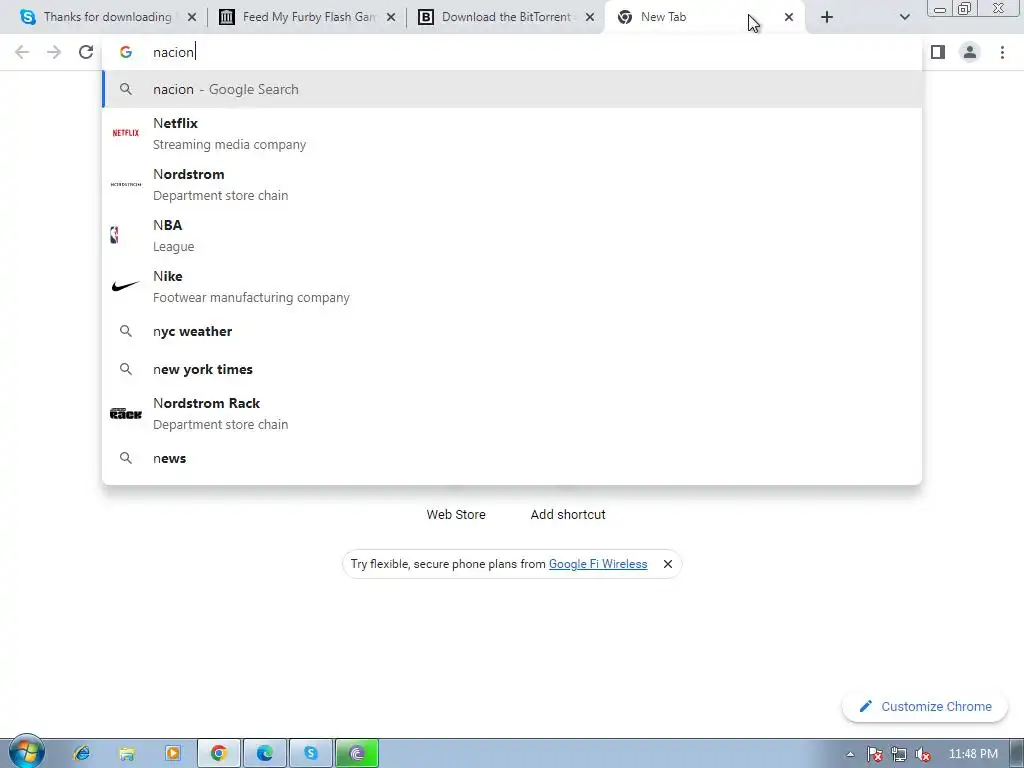Open the profile avatar icon
1024x768 pixels.
coord(970,52)
